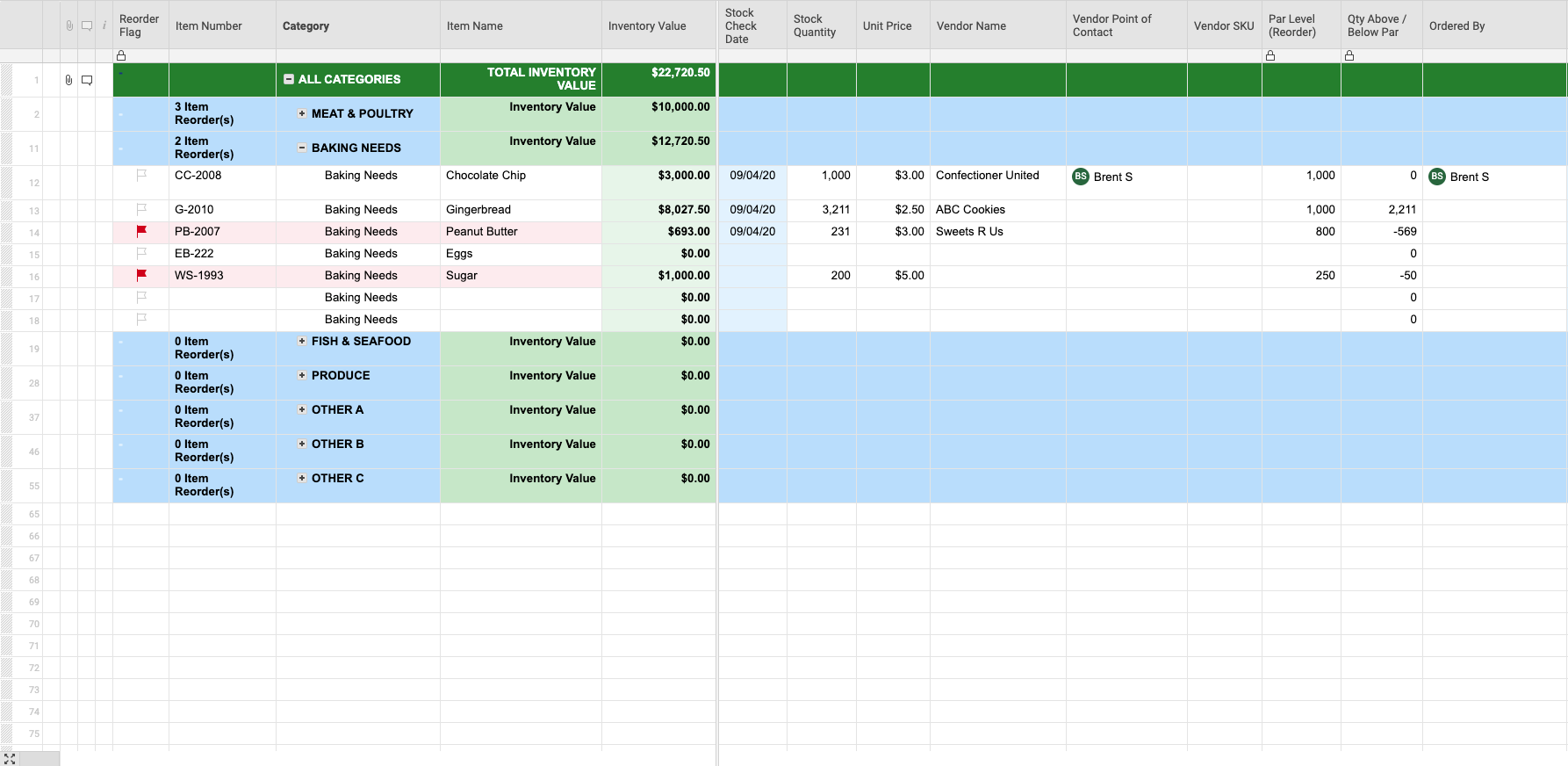Viewport: 1568px width, 766px height.
Task: Toggle reorder flag for Chocolate Chip row
Action: [141, 175]
